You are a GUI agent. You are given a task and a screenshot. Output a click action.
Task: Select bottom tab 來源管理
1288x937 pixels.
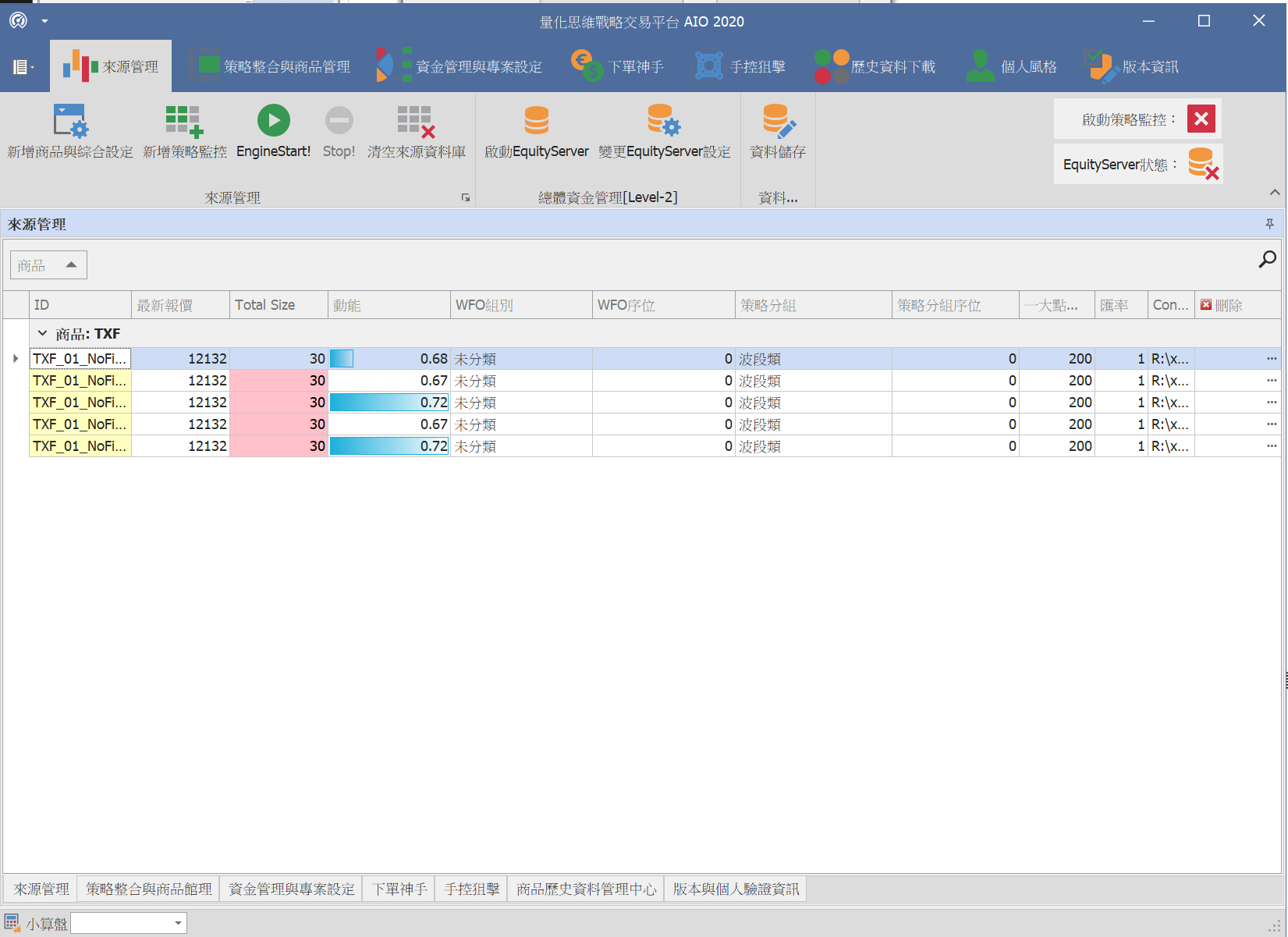click(41, 889)
